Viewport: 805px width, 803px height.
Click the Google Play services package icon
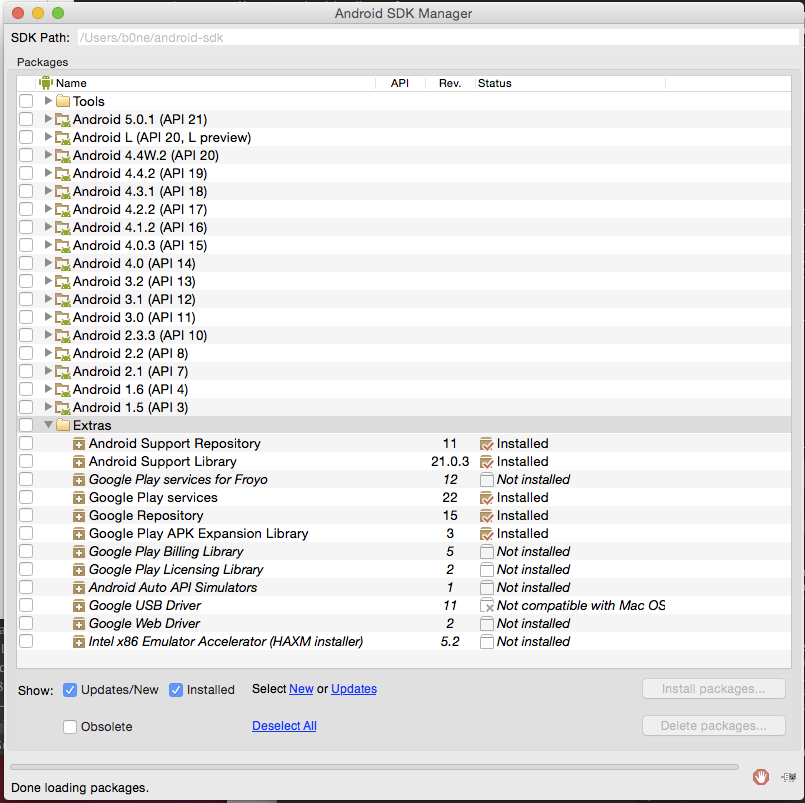(x=79, y=498)
